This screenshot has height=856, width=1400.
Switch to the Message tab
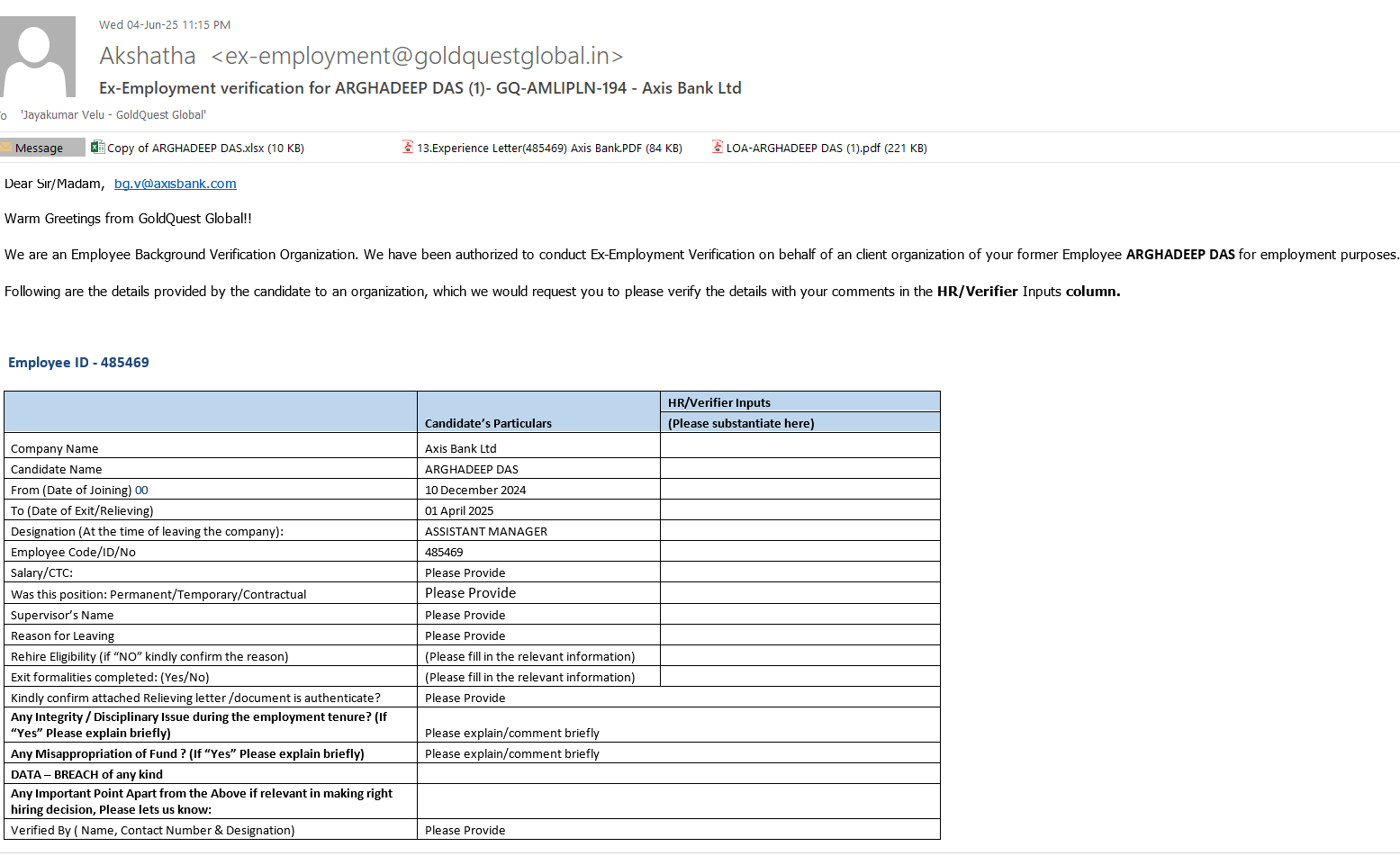(x=40, y=148)
